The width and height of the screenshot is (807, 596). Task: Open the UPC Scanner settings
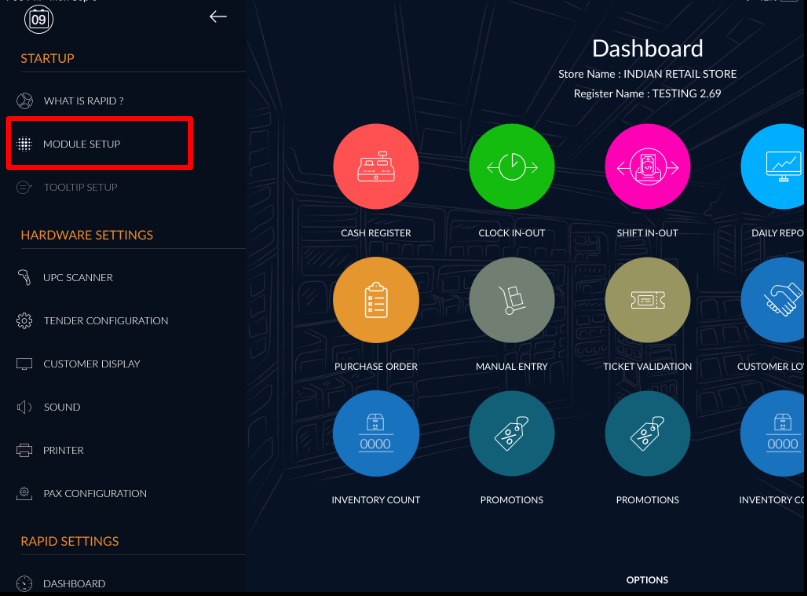pos(77,277)
